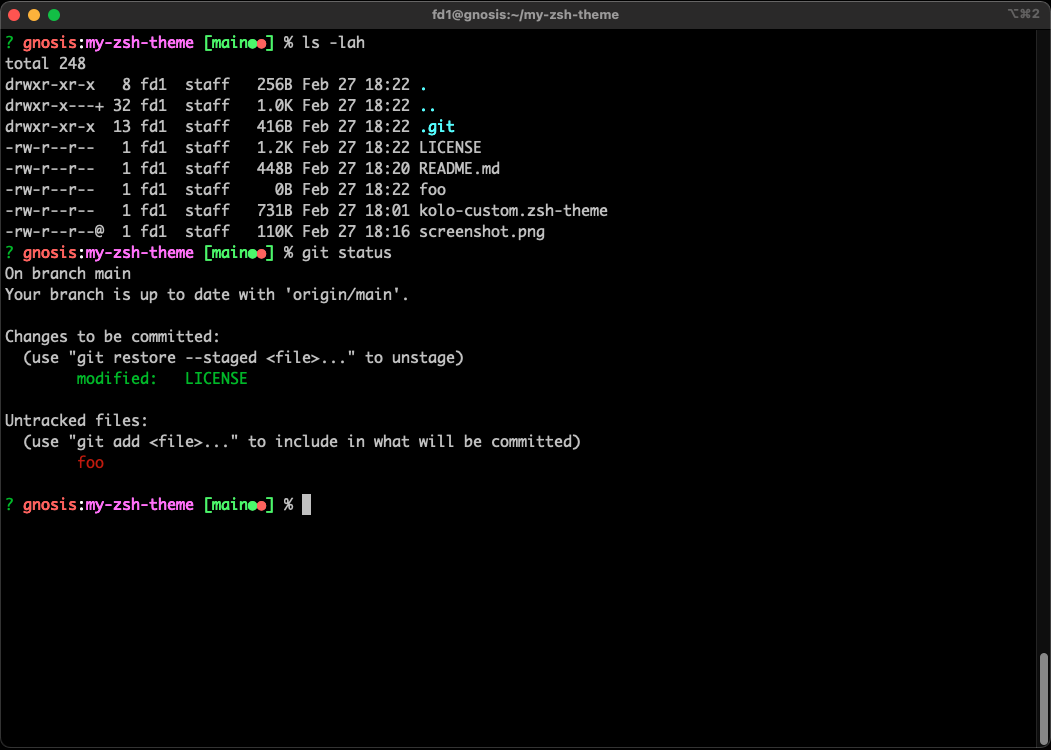The image size is (1051, 750).
Task: Click the yellow minimize window button
Action: click(34, 15)
